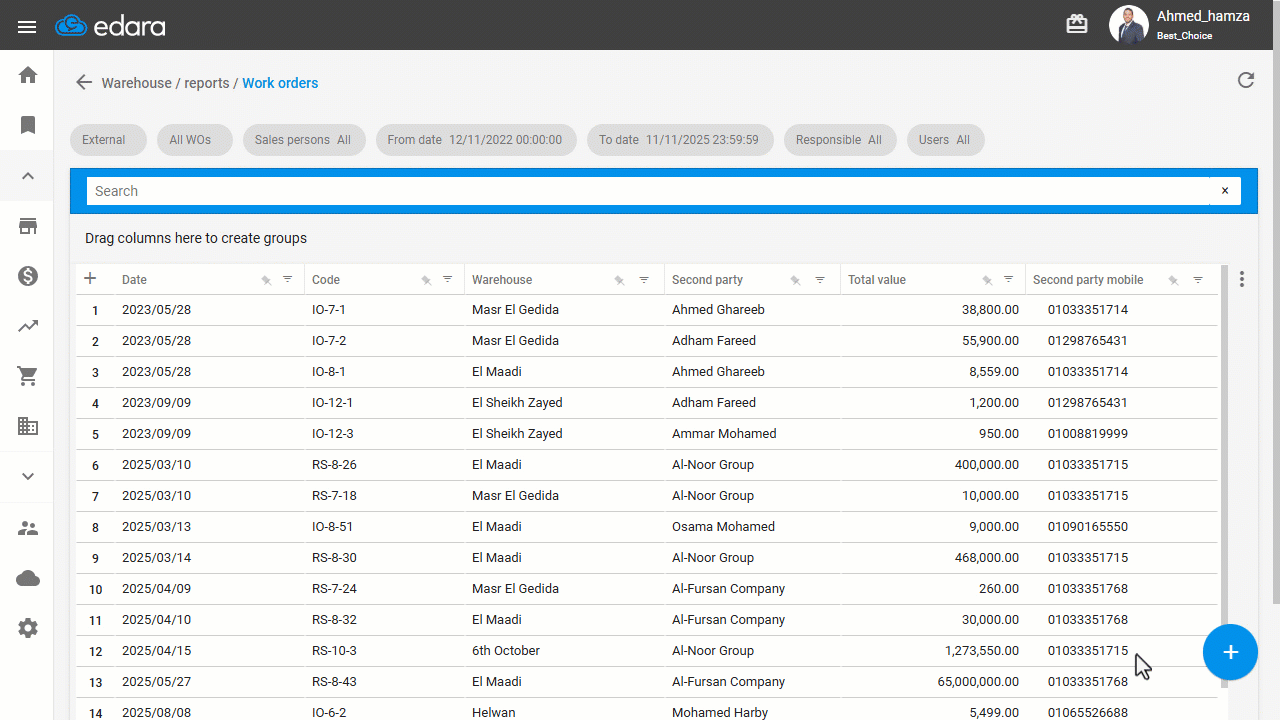Open the Second party mobile column filter
This screenshot has height=720, width=1280.
click(x=1198, y=280)
